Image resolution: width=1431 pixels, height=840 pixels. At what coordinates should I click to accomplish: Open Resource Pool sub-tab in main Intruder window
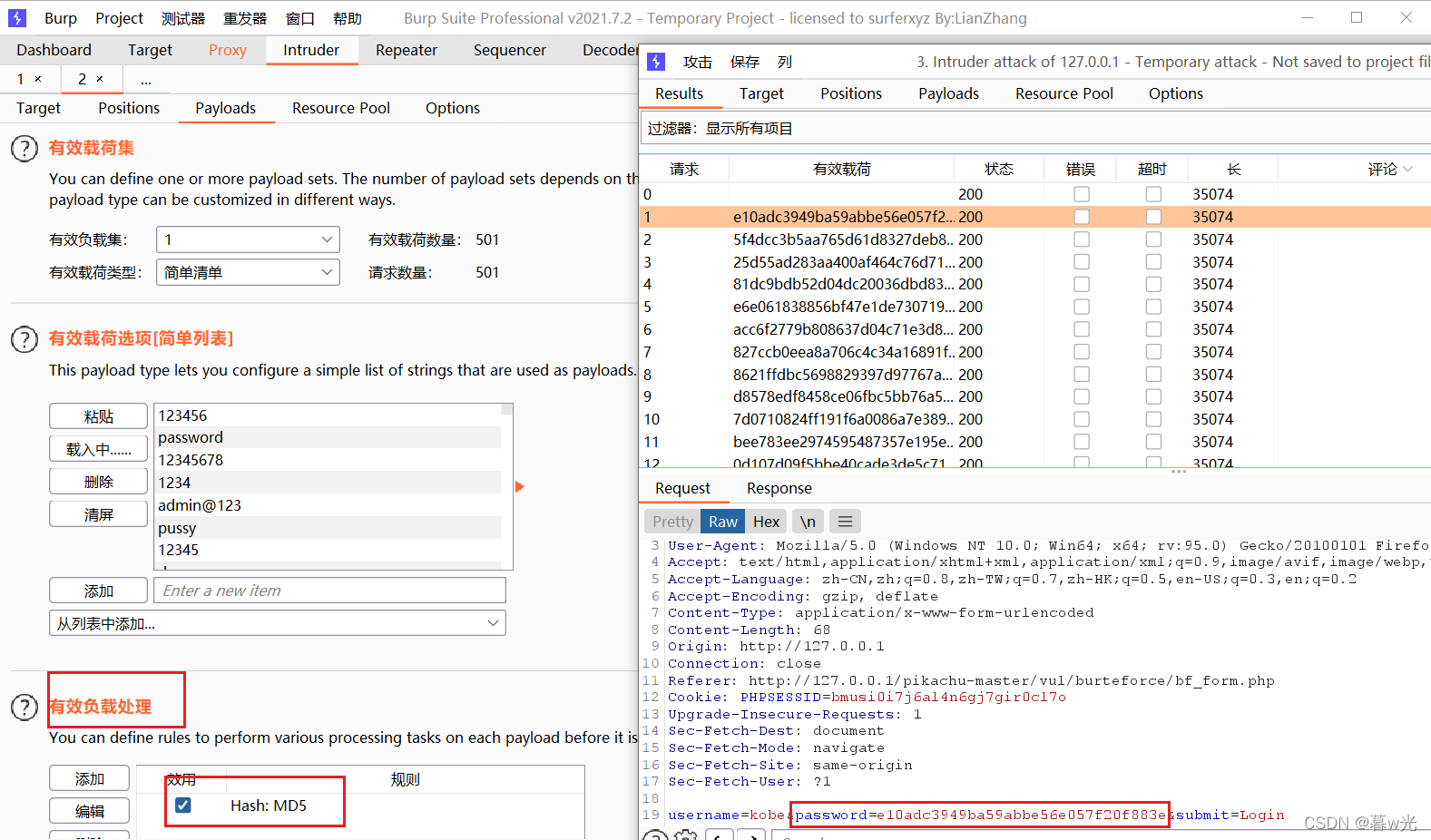coord(341,108)
